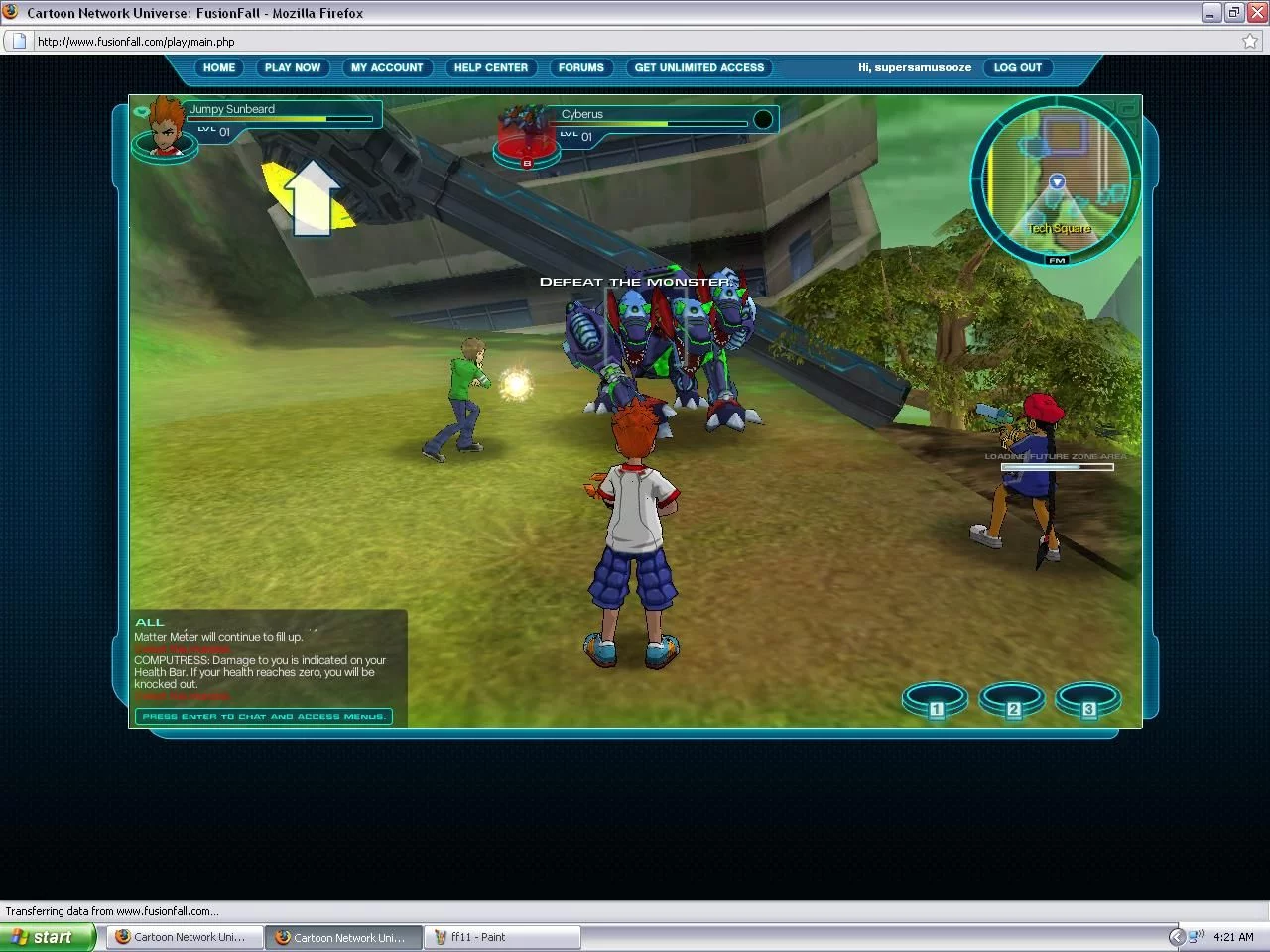Activate nano slot 1
Image resolution: width=1270 pixels, height=952 pixels.
(x=935, y=700)
